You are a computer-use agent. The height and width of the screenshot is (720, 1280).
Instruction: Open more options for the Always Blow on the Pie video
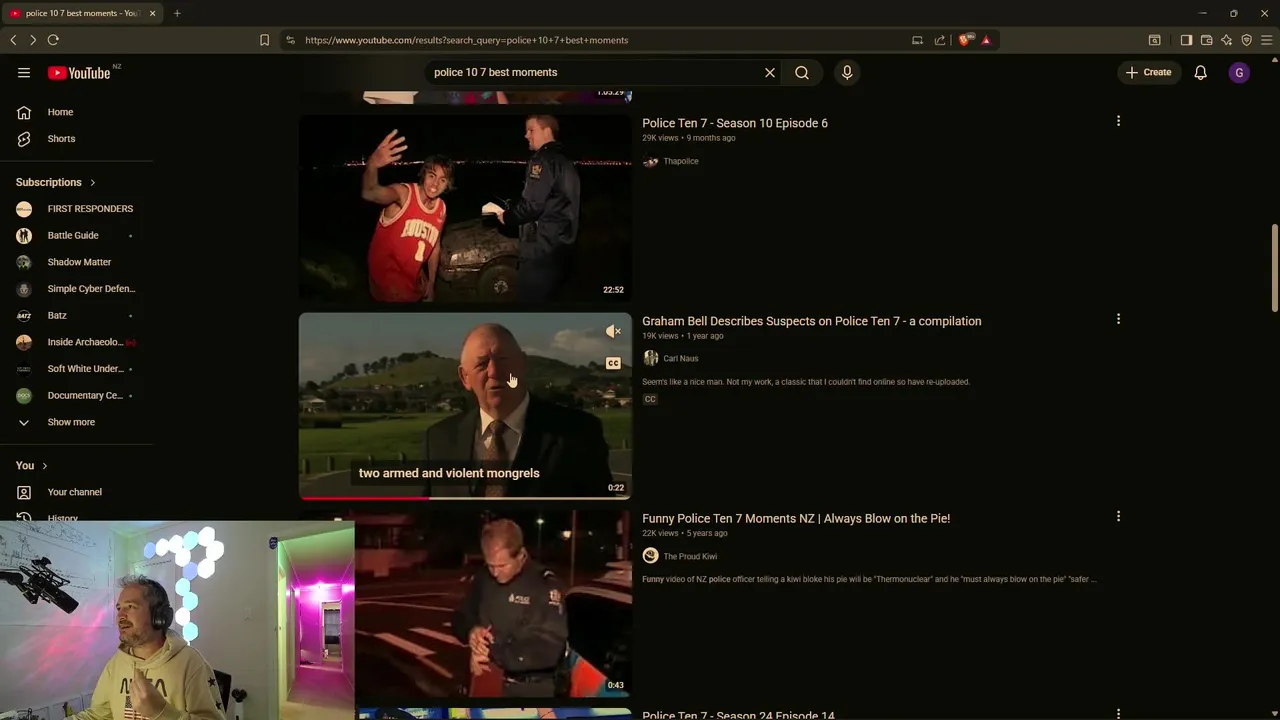[1118, 517]
